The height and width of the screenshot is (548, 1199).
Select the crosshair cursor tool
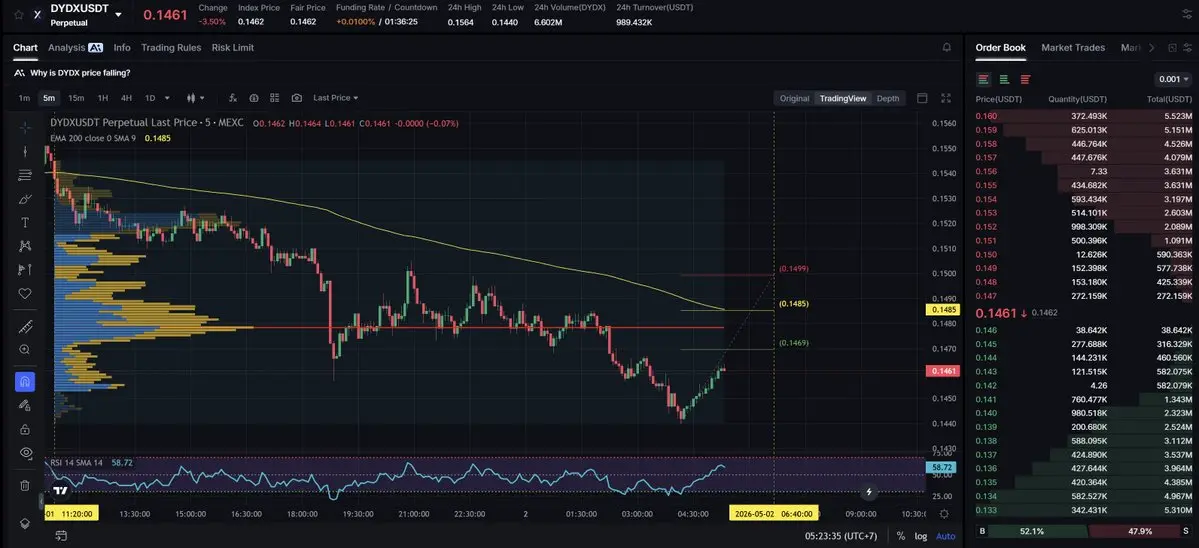pyautogui.click(x=24, y=128)
